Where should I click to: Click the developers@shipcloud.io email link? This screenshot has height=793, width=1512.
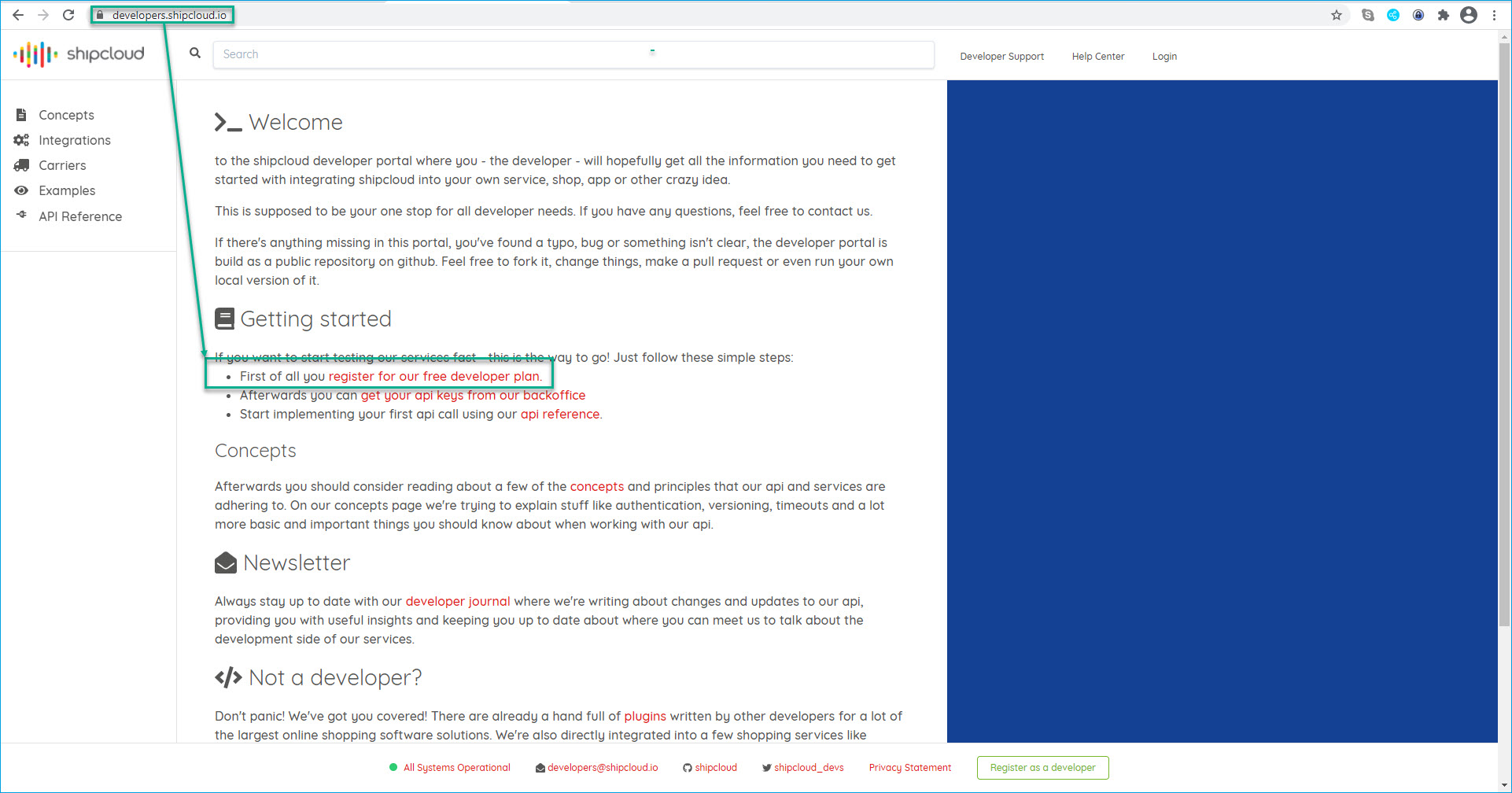[603, 768]
